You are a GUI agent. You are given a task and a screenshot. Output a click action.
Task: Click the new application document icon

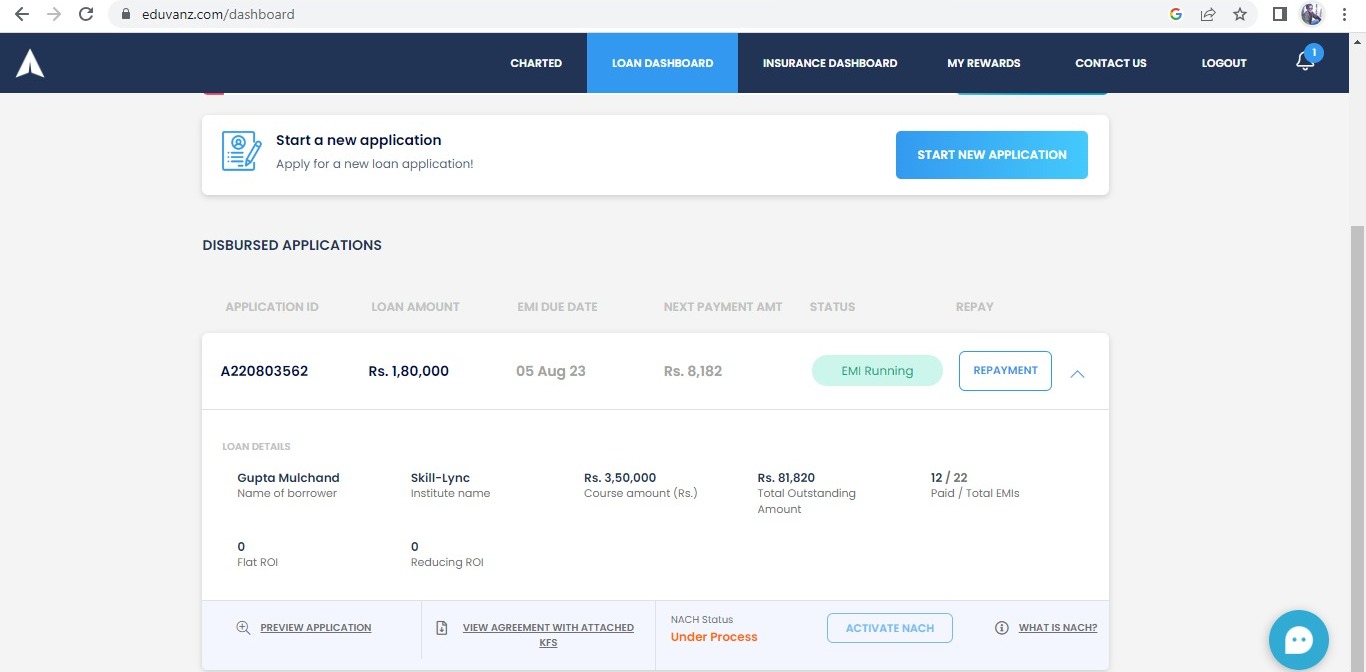(241, 151)
